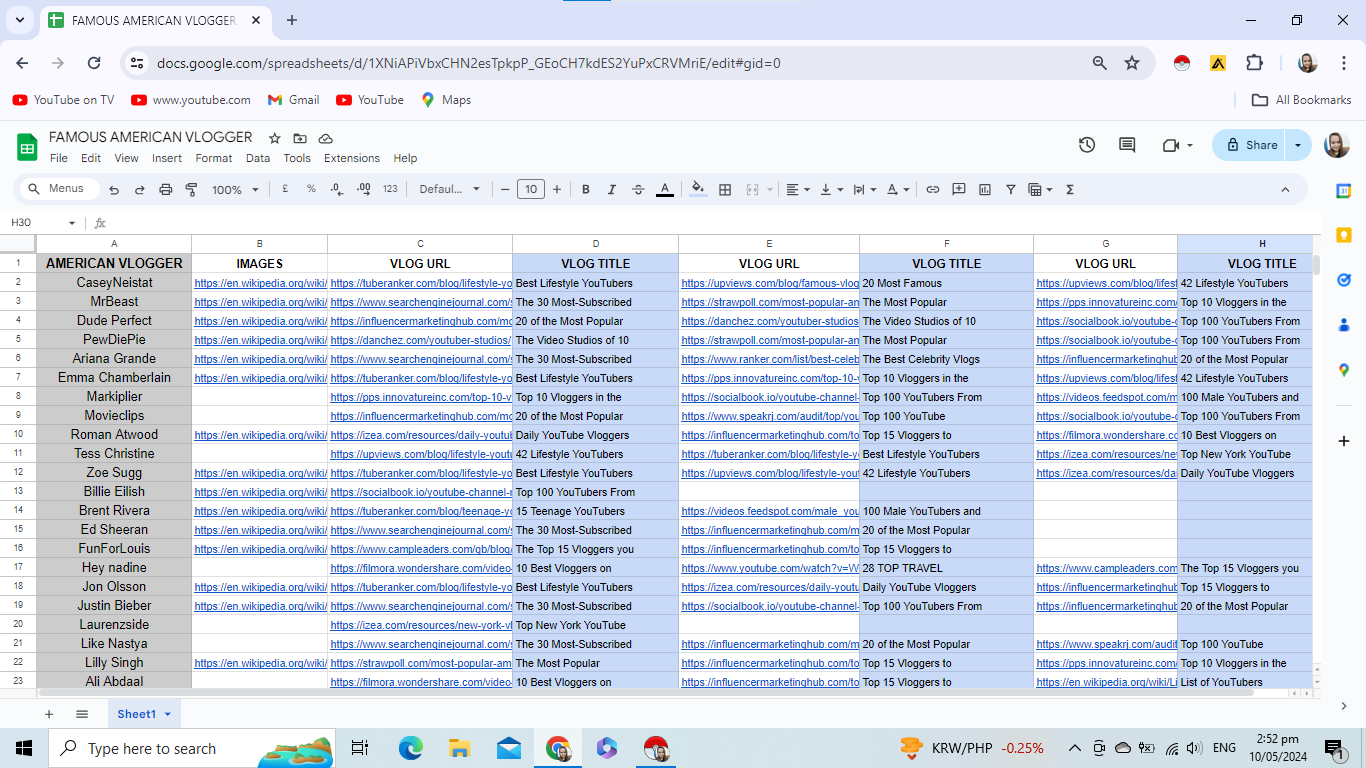Viewport: 1366px width, 768px height.
Task: View the cloud document status
Action: pyautogui.click(x=326, y=138)
